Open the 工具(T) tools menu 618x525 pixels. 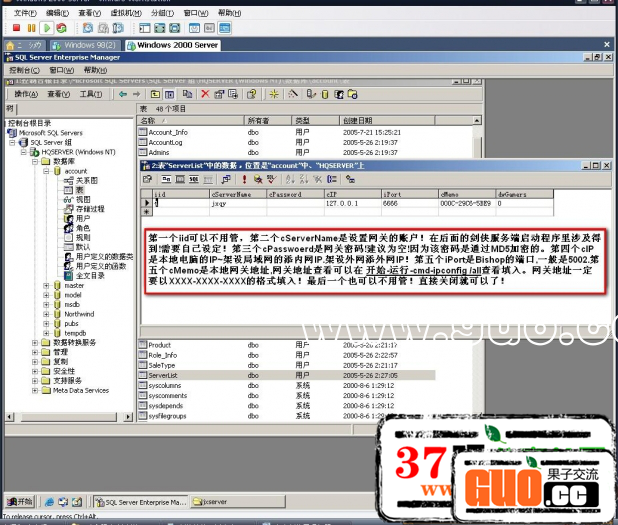click(91, 94)
